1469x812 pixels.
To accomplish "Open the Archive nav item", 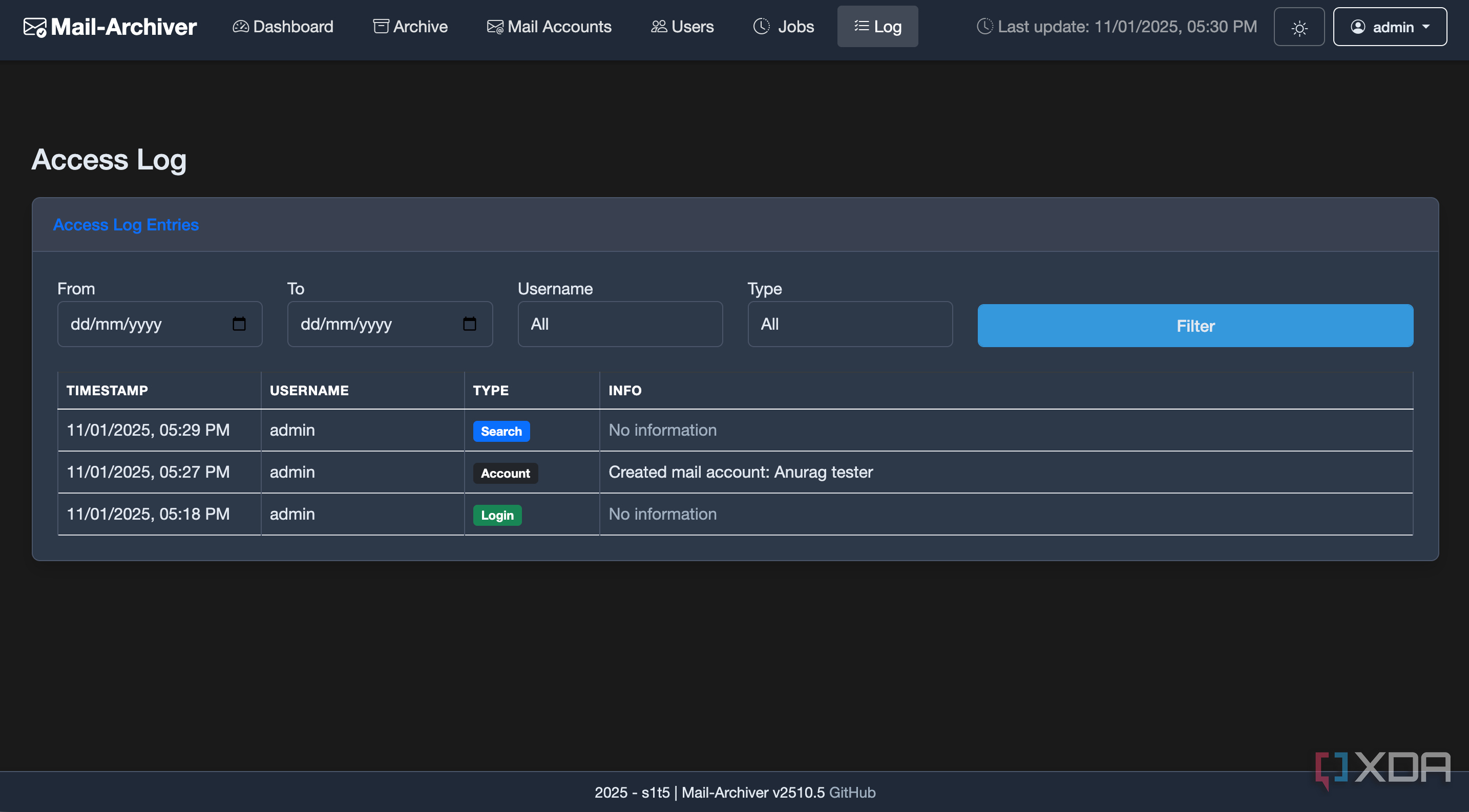I will pyautogui.click(x=411, y=26).
